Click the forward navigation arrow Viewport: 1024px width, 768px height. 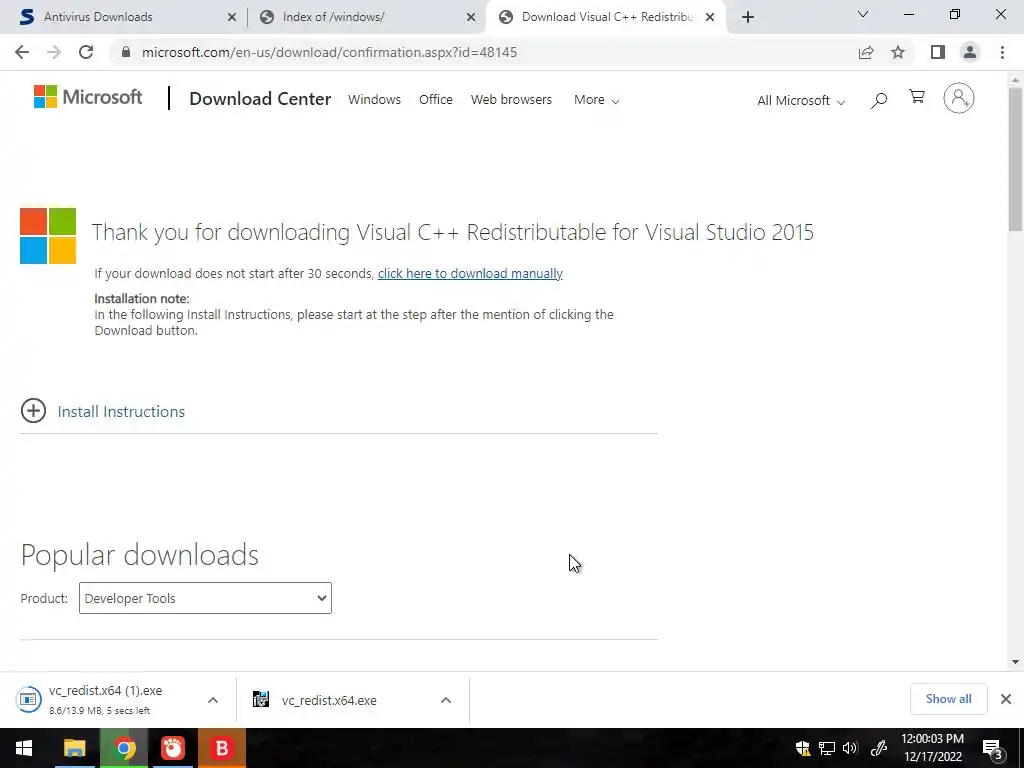(x=54, y=52)
